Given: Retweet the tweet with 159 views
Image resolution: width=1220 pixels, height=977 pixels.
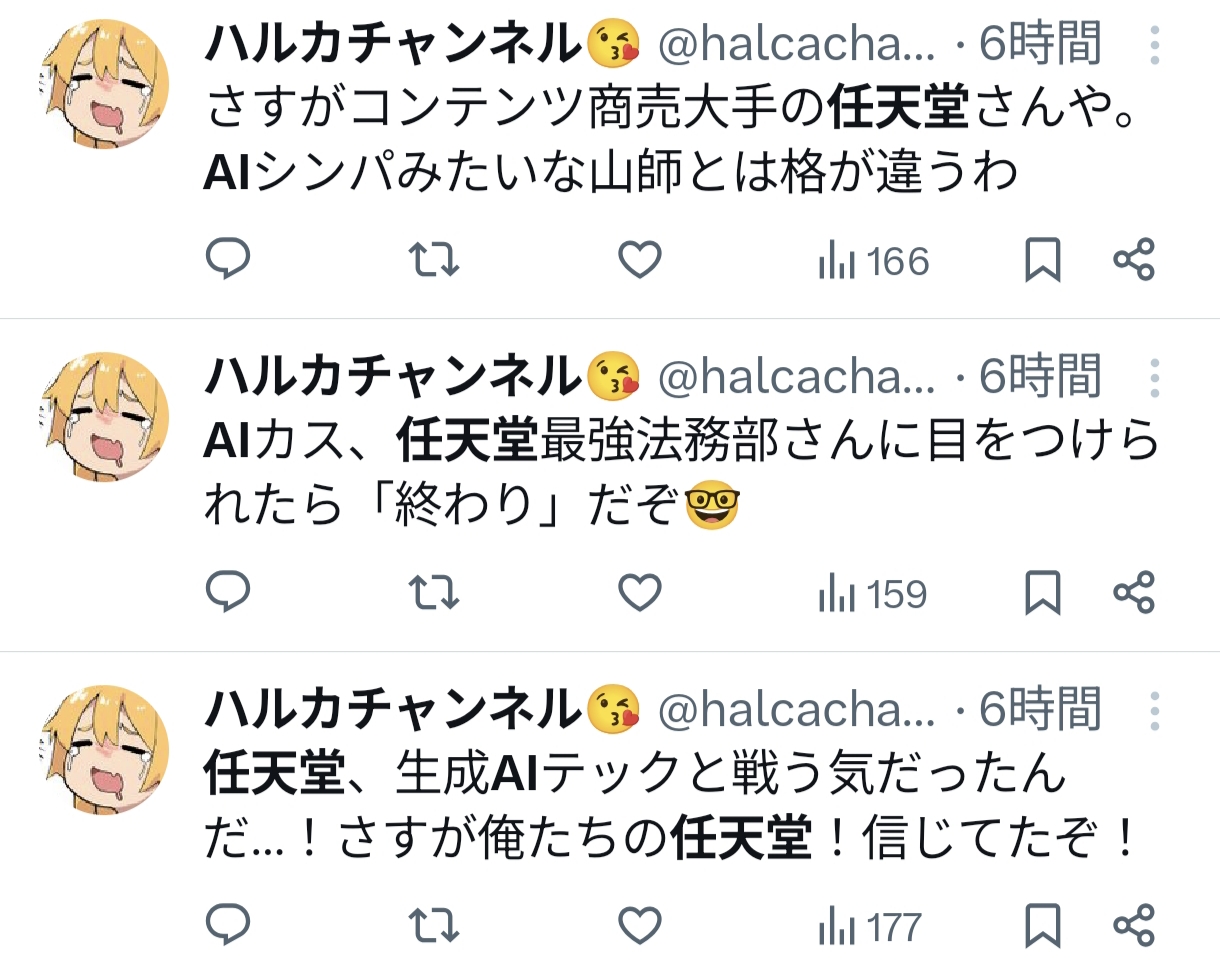Looking at the screenshot, I should click(x=435, y=593).
